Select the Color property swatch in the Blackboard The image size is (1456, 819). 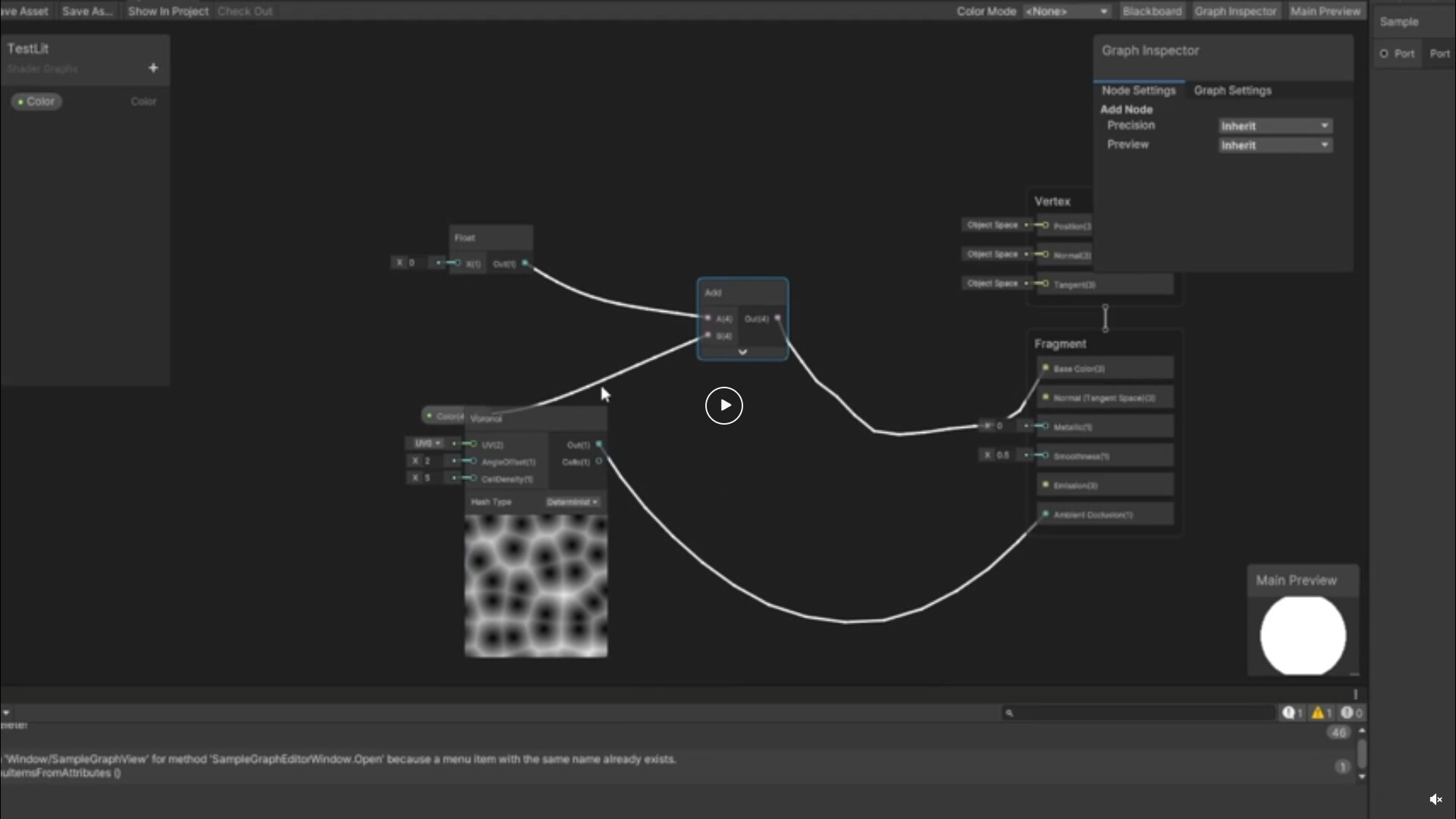tap(36, 101)
